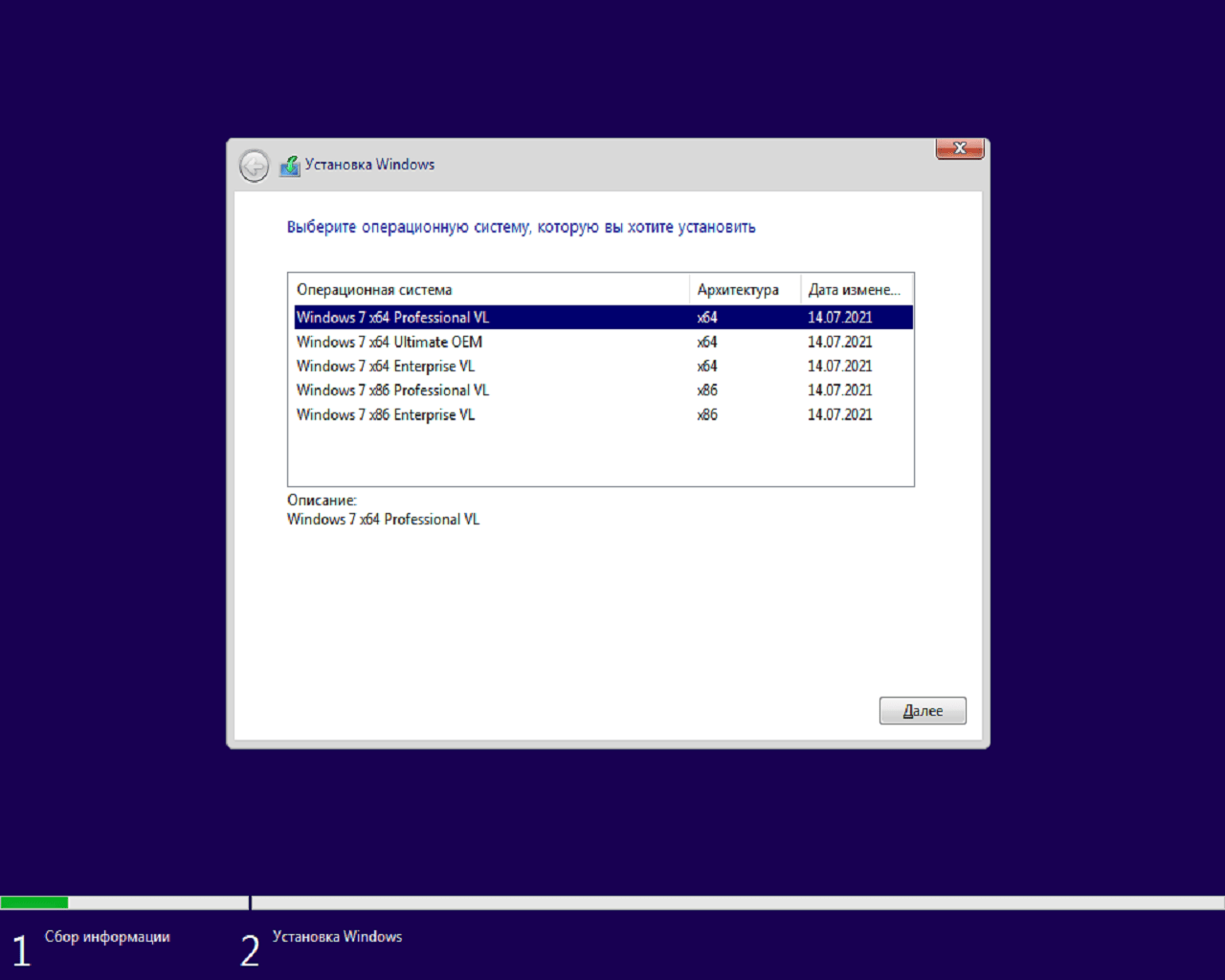The height and width of the screenshot is (980, 1225).
Task: Sort by the "Операционная система" column header
Action: (374, 289)
